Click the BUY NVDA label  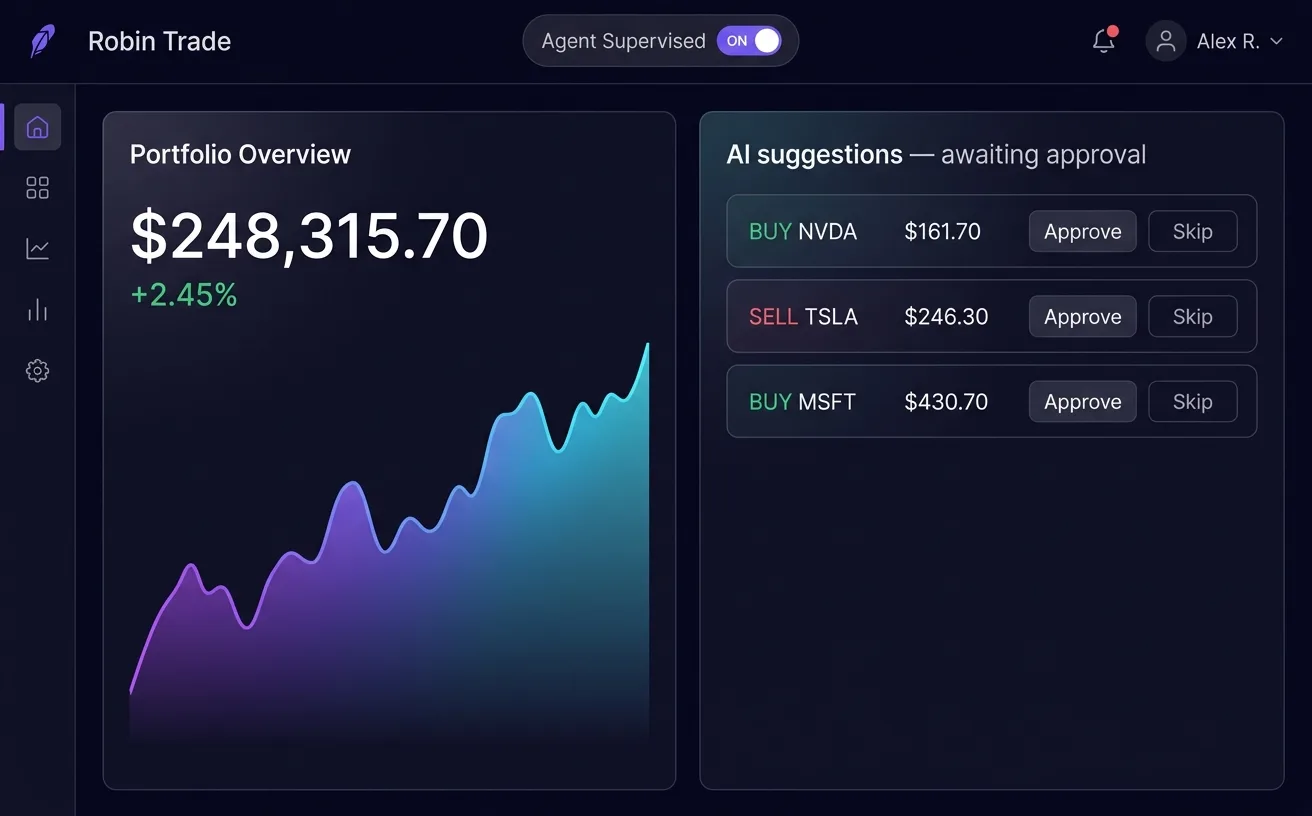pos(803,231)
